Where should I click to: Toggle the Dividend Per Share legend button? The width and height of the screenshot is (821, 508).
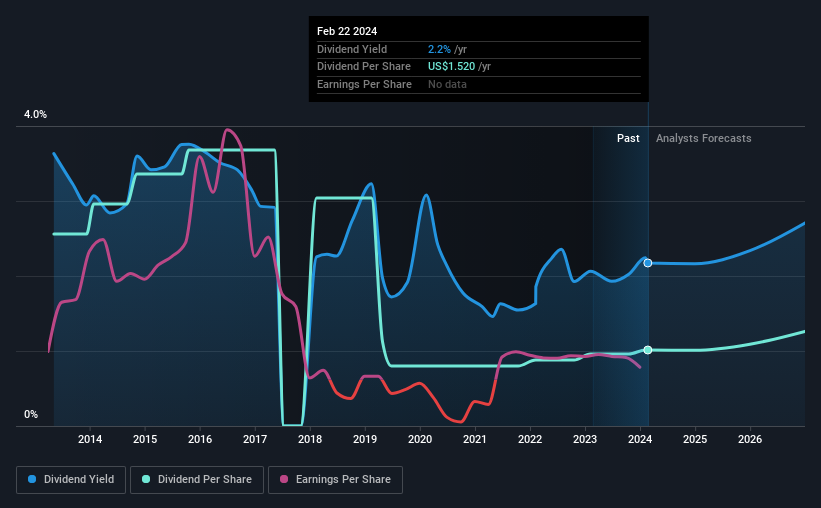(197, 480)
